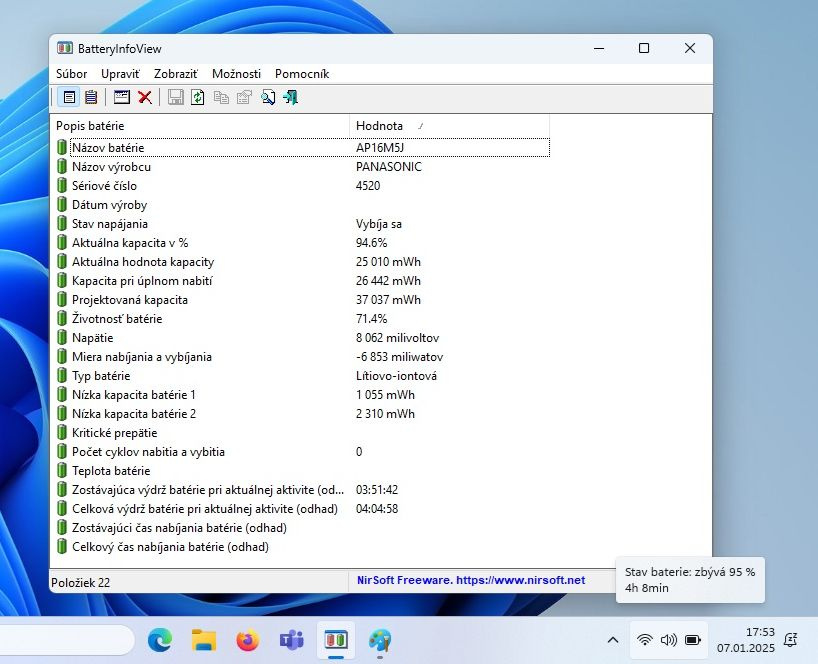The width and height of the screenshot is (818, 664).
Task: Open the Zobraziť menu
Action: tap(176, 74)
